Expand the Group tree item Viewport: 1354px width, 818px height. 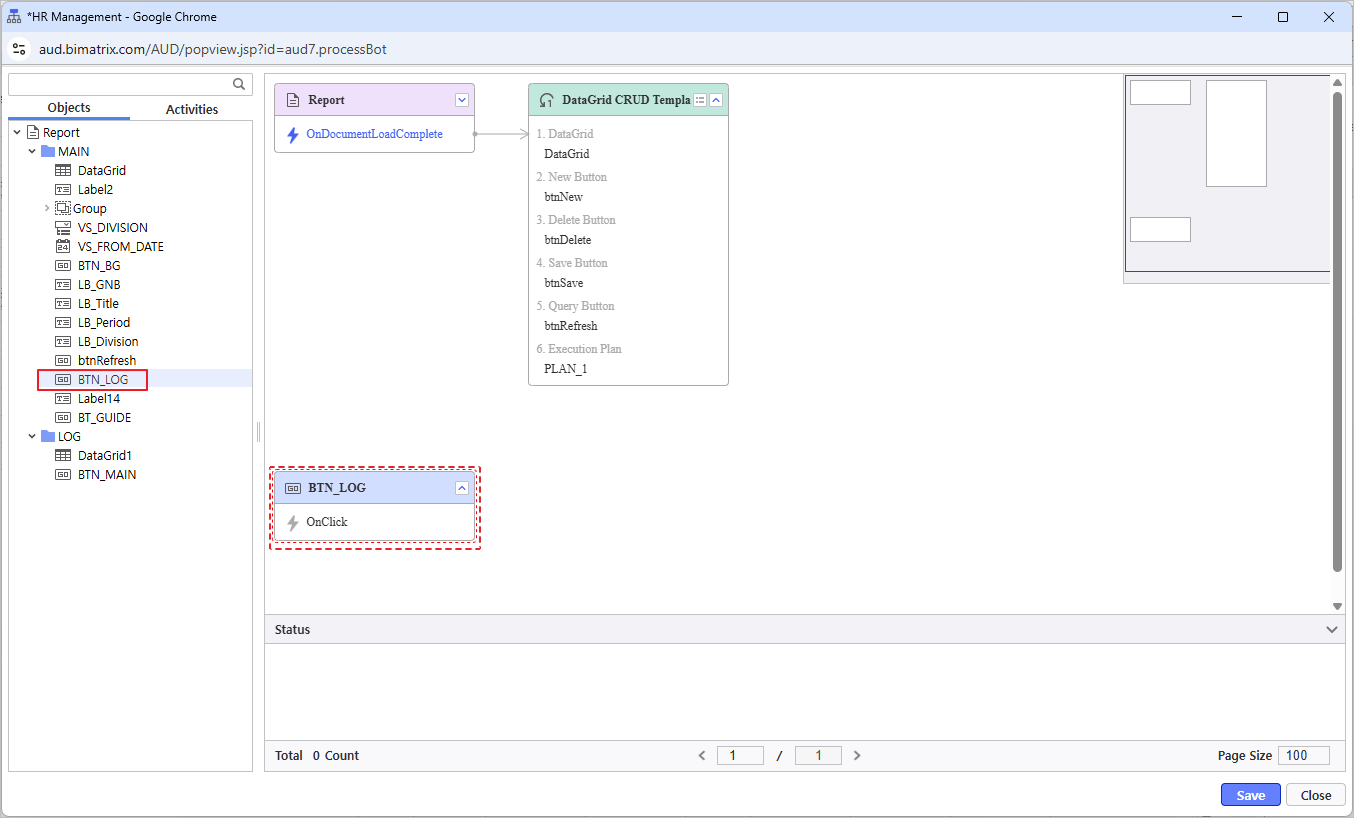pyautogui.click(x=47, y=209)
